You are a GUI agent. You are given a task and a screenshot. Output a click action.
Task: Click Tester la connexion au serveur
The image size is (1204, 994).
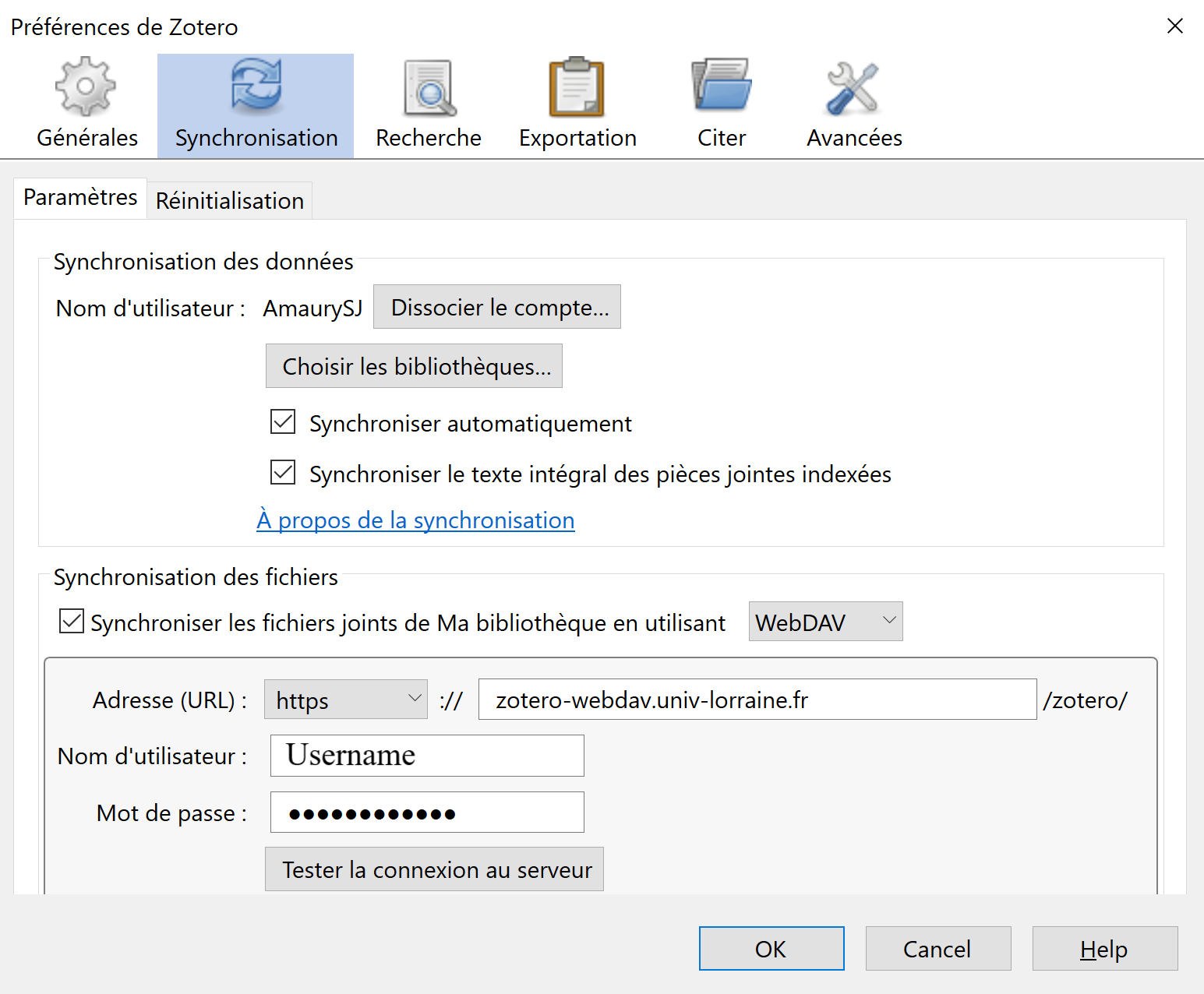[434, 869]
